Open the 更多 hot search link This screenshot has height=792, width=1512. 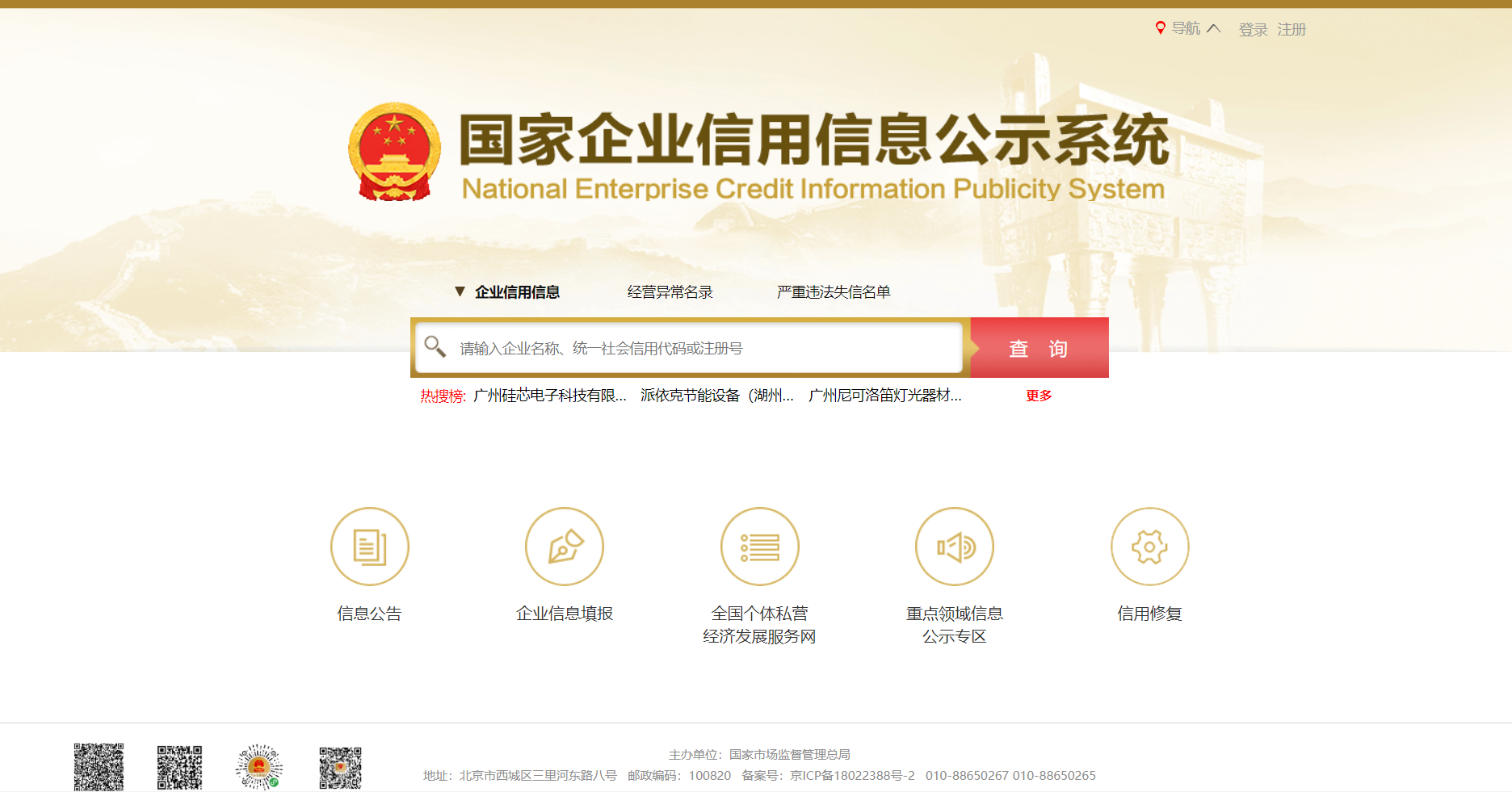[1039, 396]
